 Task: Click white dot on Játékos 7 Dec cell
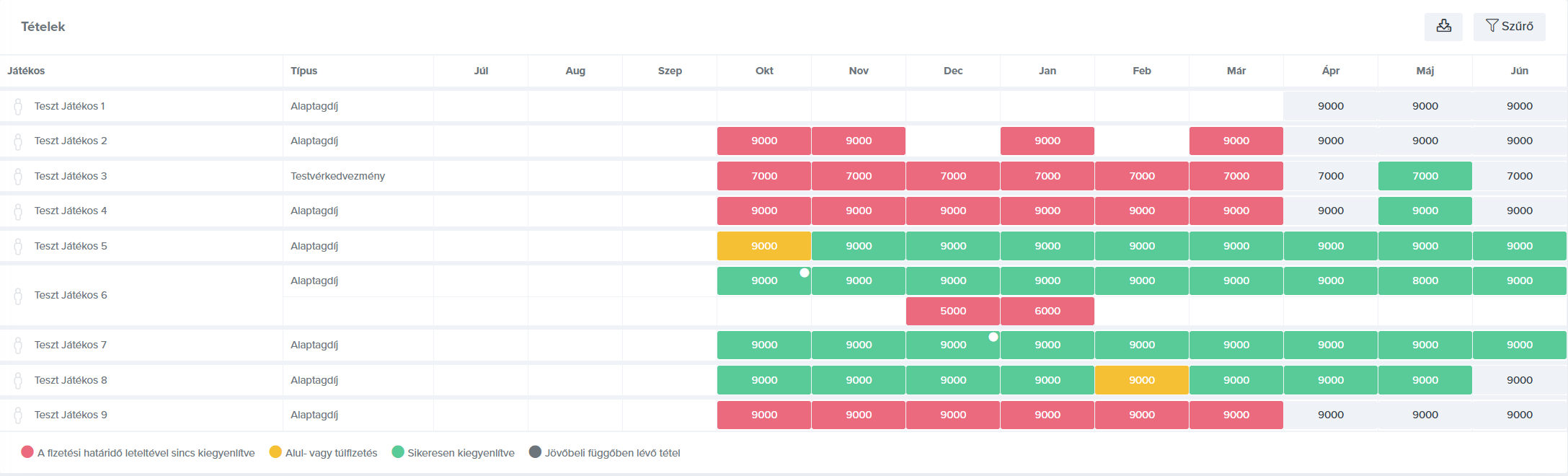click(x=993, y=337)
